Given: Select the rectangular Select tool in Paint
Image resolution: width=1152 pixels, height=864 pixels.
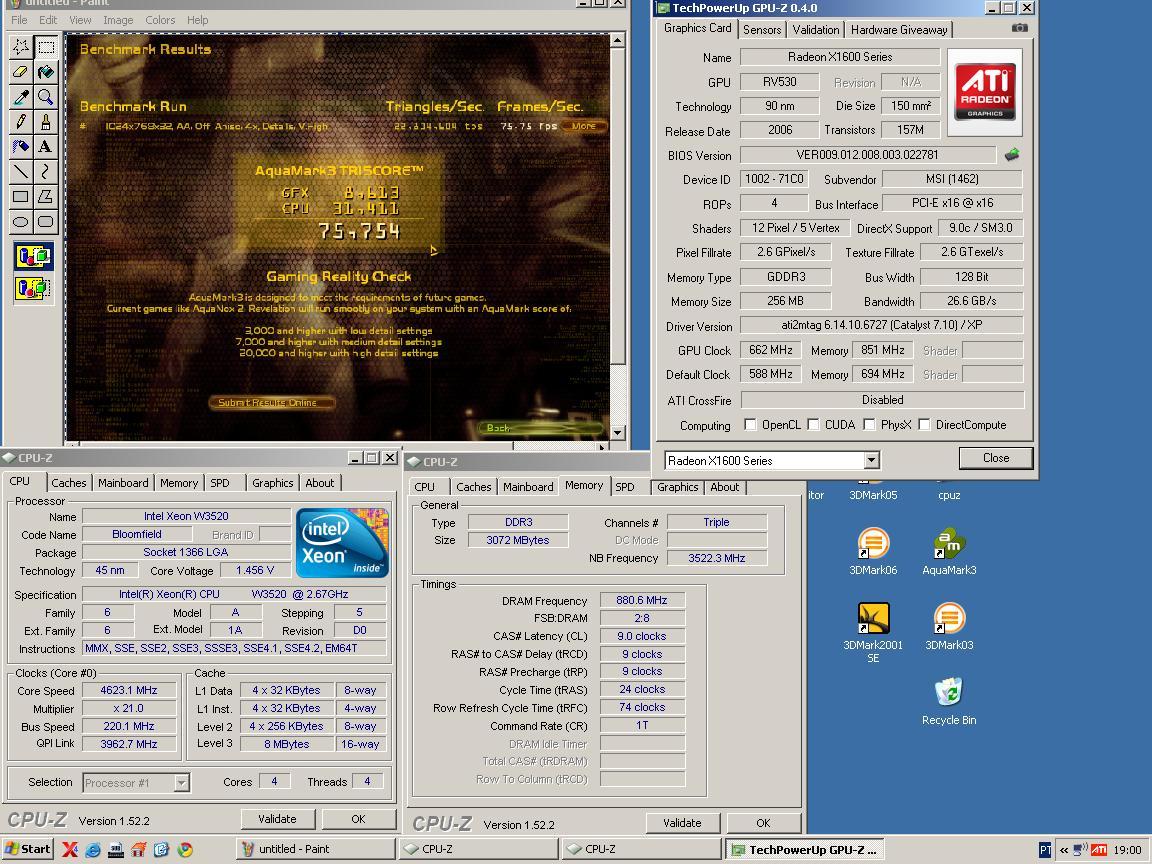Looking at the screenshot, I should click(46, 47).
